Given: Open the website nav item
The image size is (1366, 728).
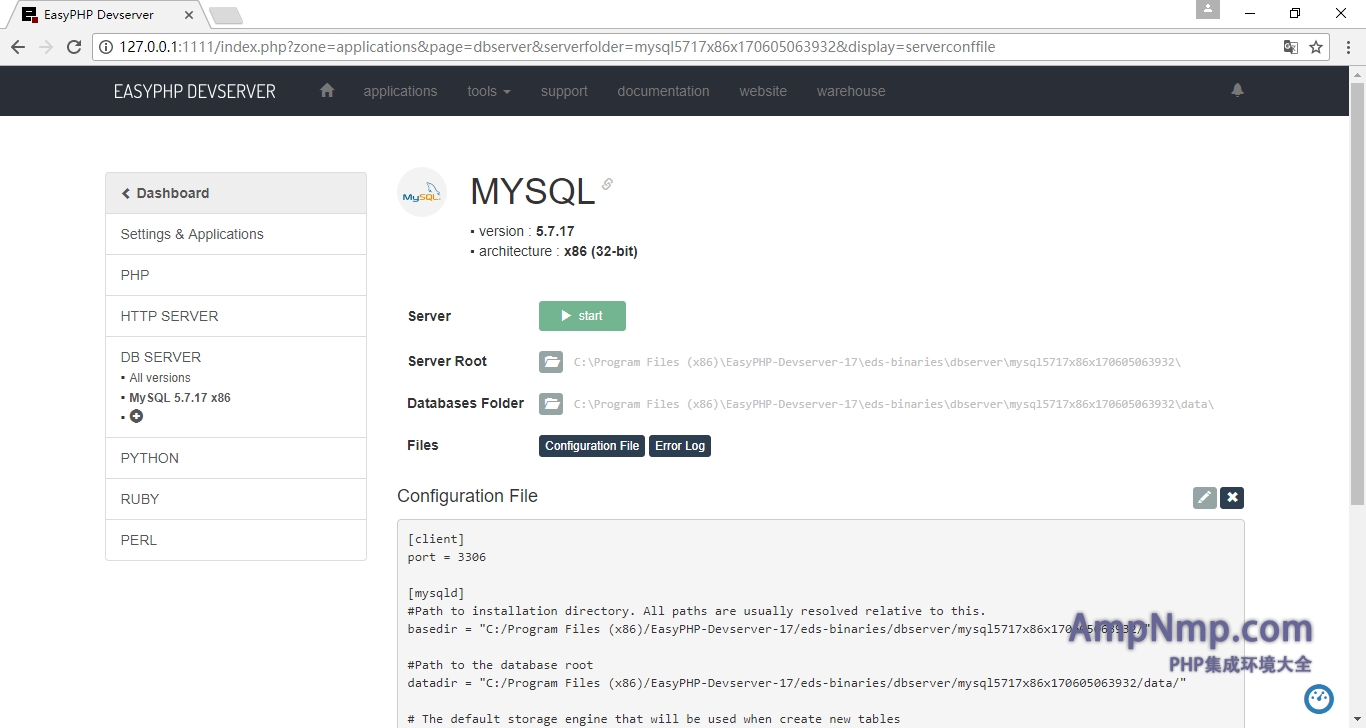Looking at the screenshot, I should point(763,91).
